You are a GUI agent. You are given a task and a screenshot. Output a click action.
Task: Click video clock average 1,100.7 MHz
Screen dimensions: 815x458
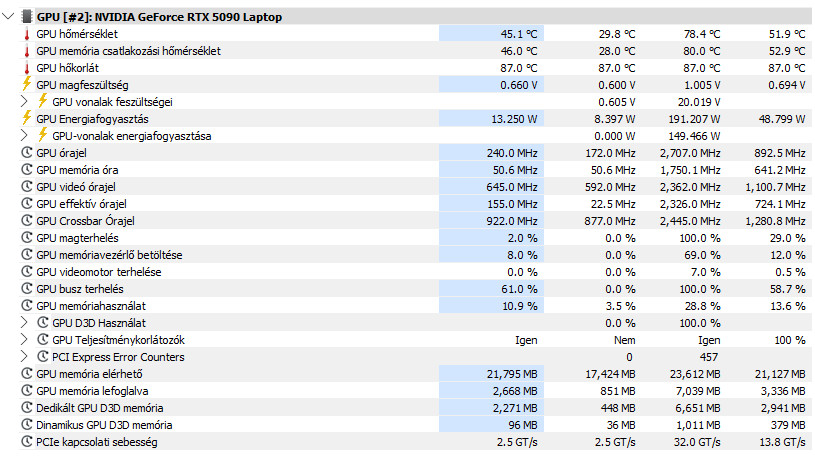775,187
